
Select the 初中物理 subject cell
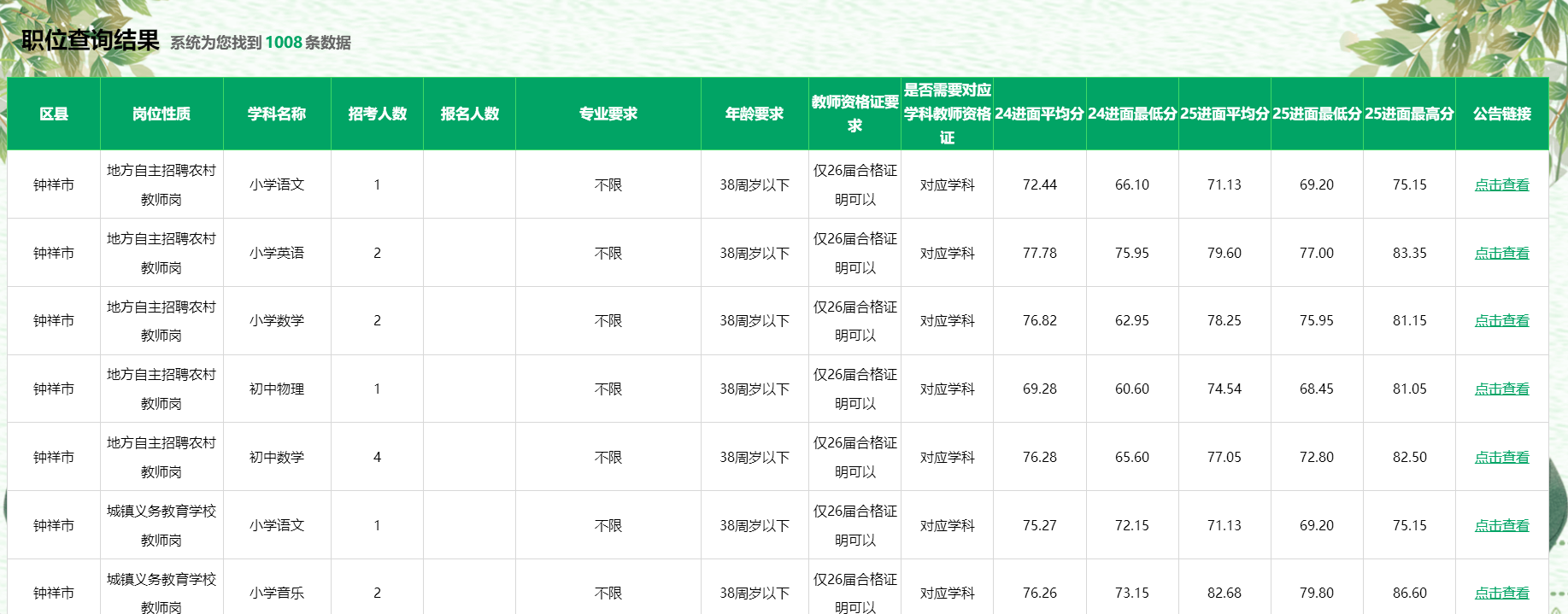[277, 389]
